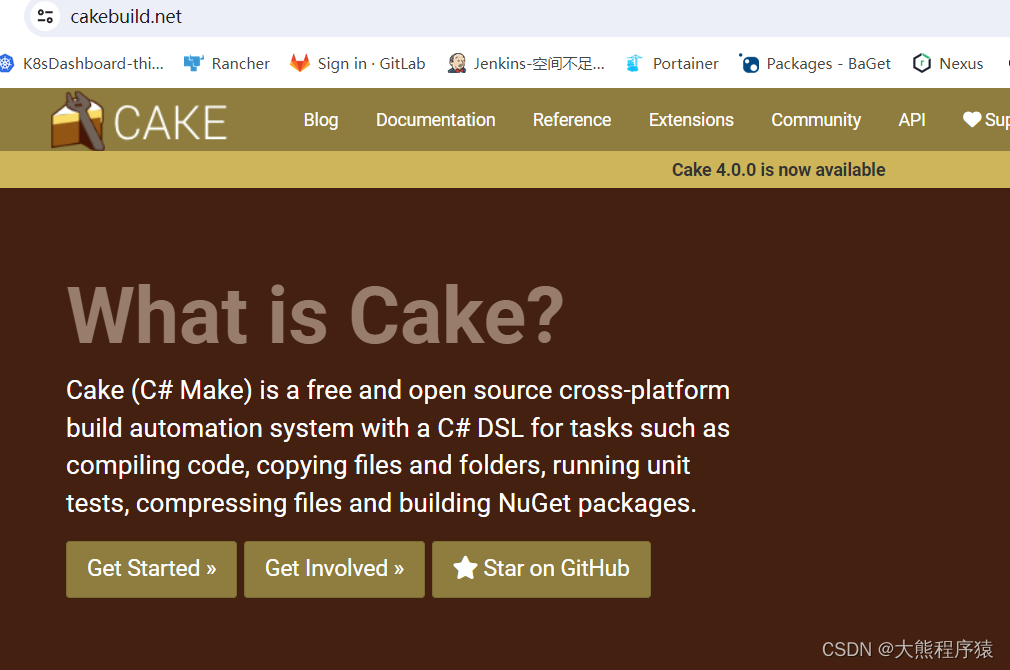Open the Community page
This screenshot has height=670, width=1010.
coord(816,119)
